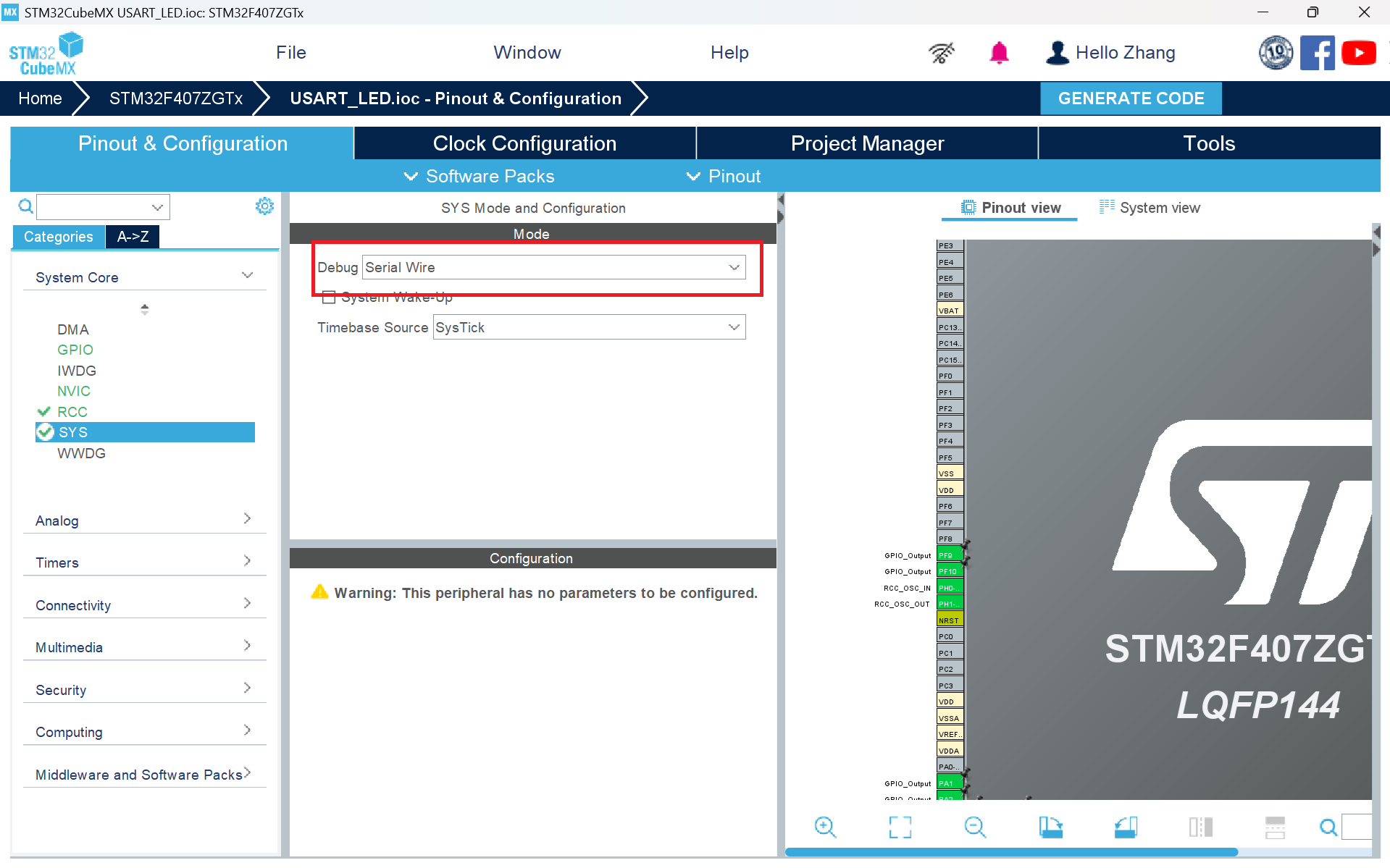1390x868 pixels.
Task: Click the System Core sort arrows
Action: (x=145, y=309)
